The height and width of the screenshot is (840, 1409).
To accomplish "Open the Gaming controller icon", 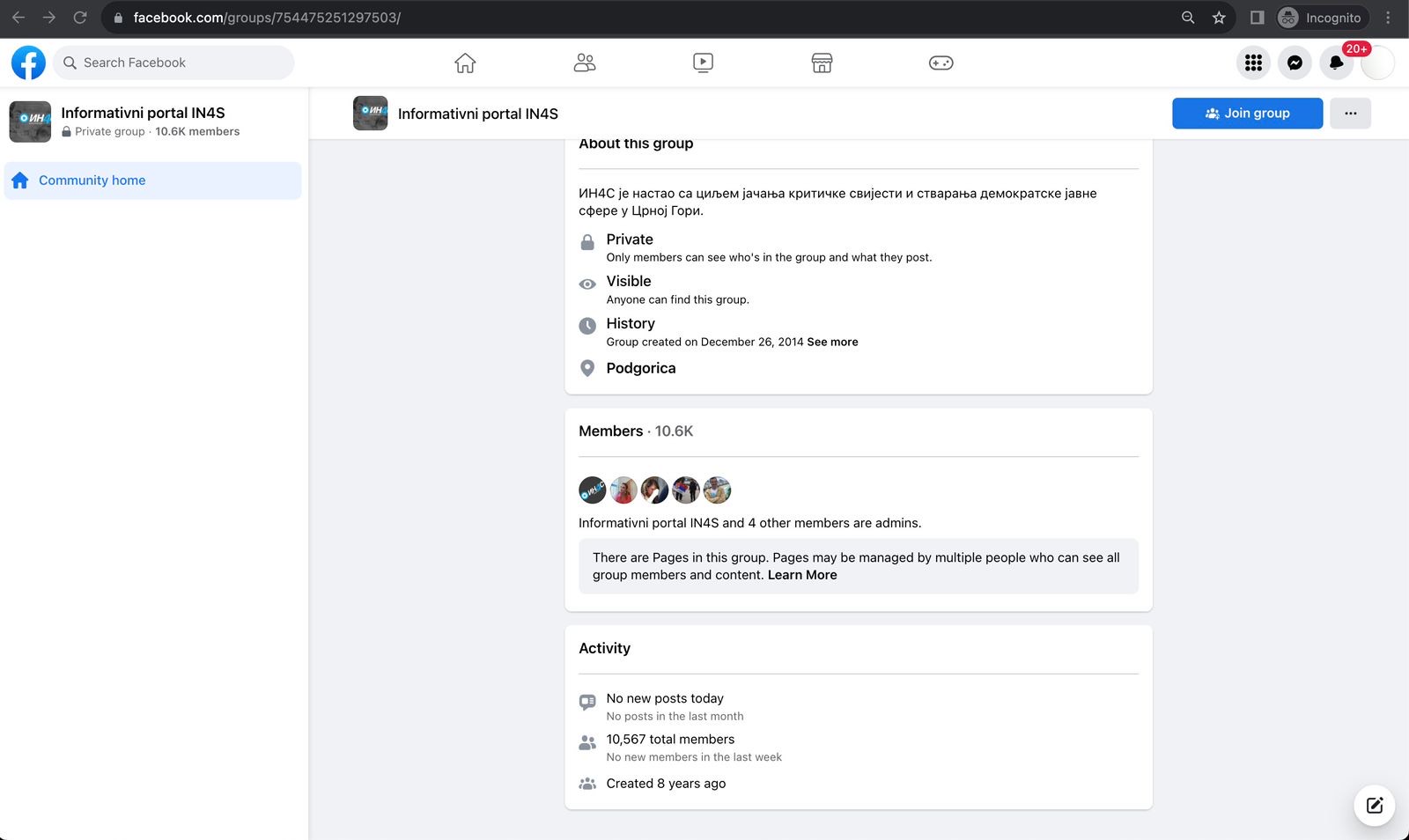I will pyautogui.click(x=941, y=63).
